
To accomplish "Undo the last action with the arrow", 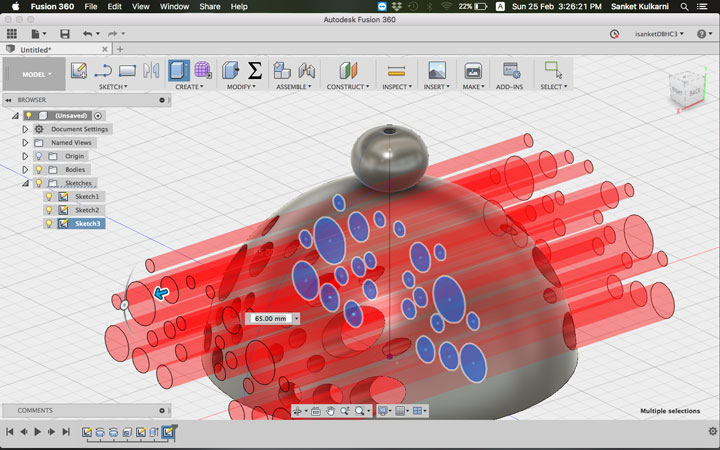I will pyautogui.click(x=88, y=34).
